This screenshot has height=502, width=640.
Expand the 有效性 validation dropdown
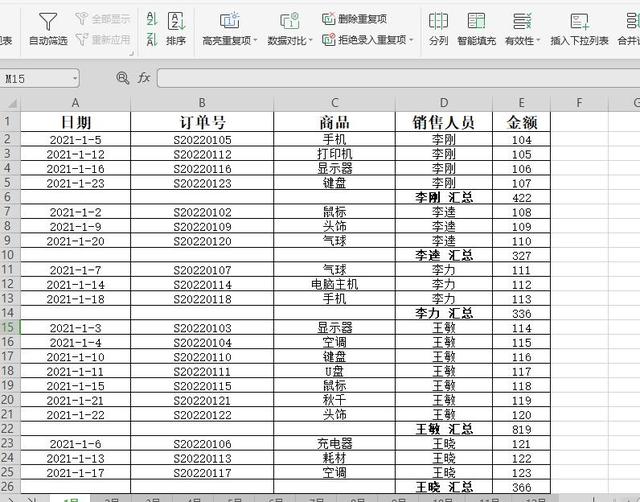[x=538, y=40]
